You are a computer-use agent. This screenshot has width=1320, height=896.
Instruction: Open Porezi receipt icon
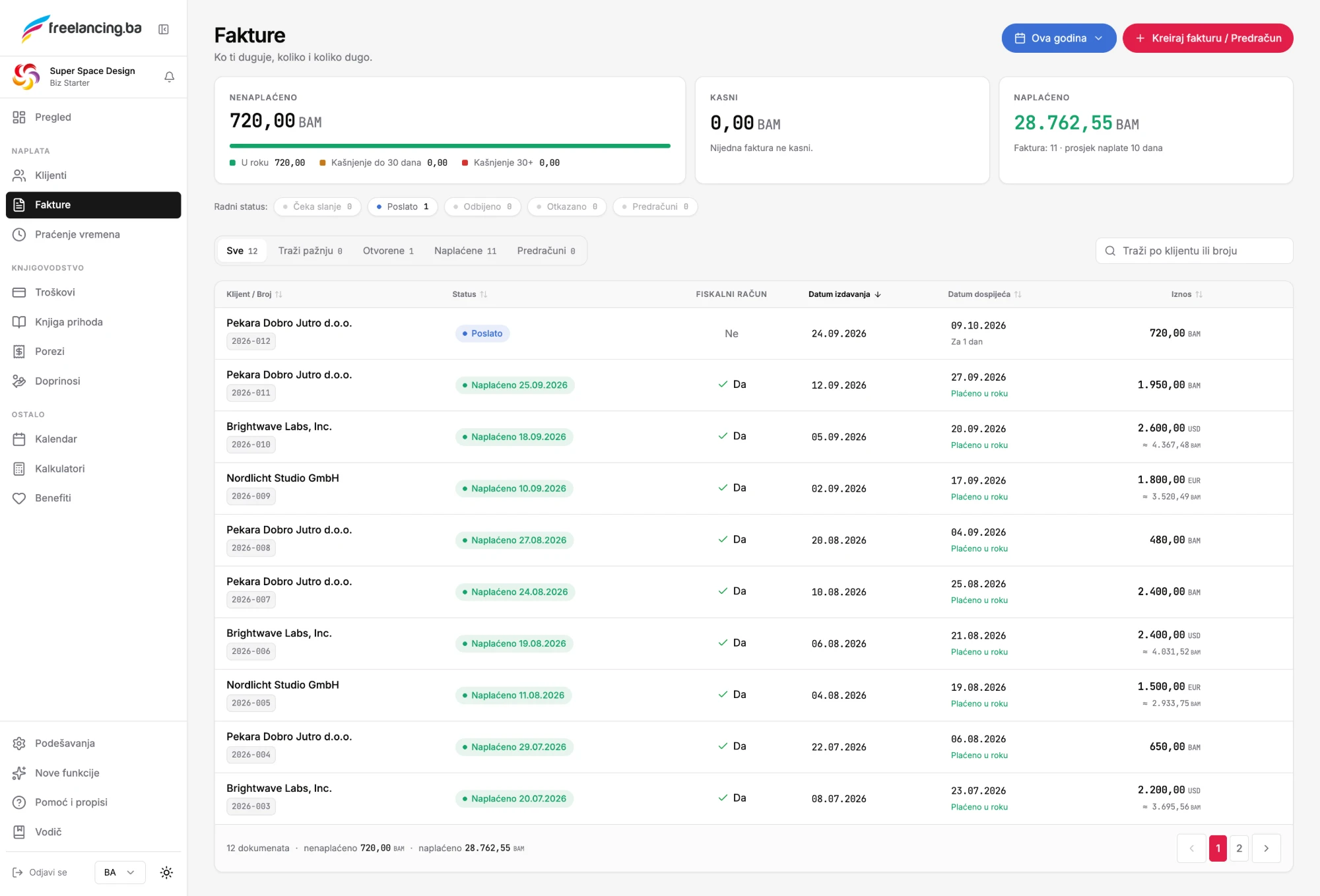[19, 351]
